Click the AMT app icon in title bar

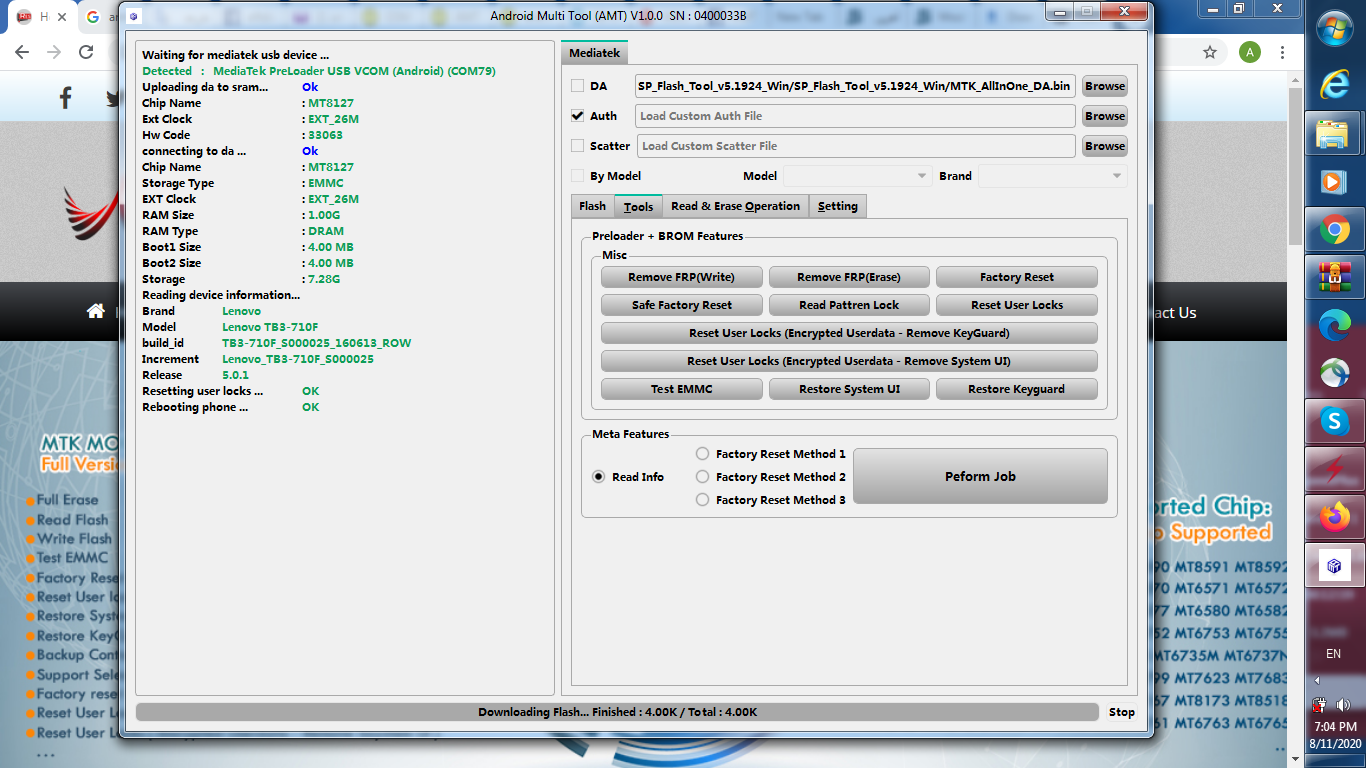(134, 16)
